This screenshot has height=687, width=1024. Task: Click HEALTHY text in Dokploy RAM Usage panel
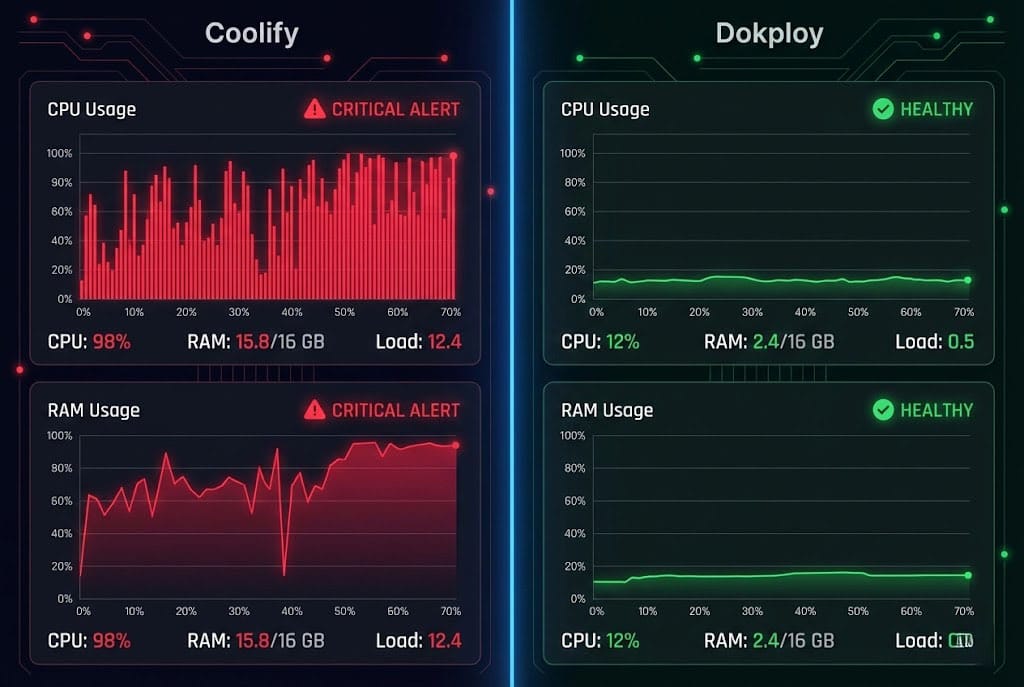pos(936,410)
